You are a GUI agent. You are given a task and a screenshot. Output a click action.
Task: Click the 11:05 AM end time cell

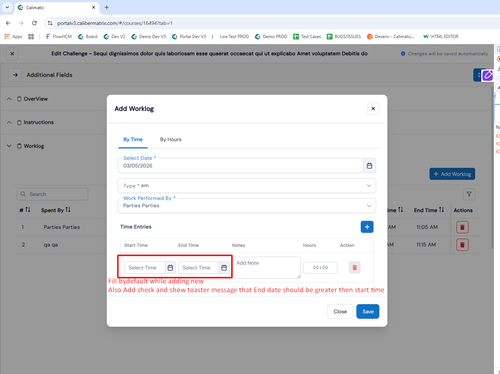click(x=427, y=227)
